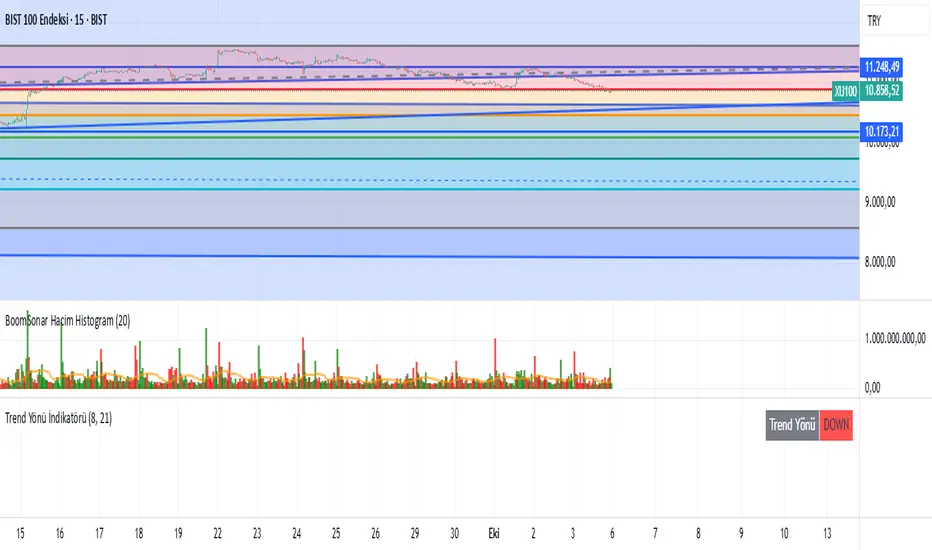Click date 25 on time axis
Image resolution: width=932 pixels, height=550 pixels.
[x=336, y=533]
